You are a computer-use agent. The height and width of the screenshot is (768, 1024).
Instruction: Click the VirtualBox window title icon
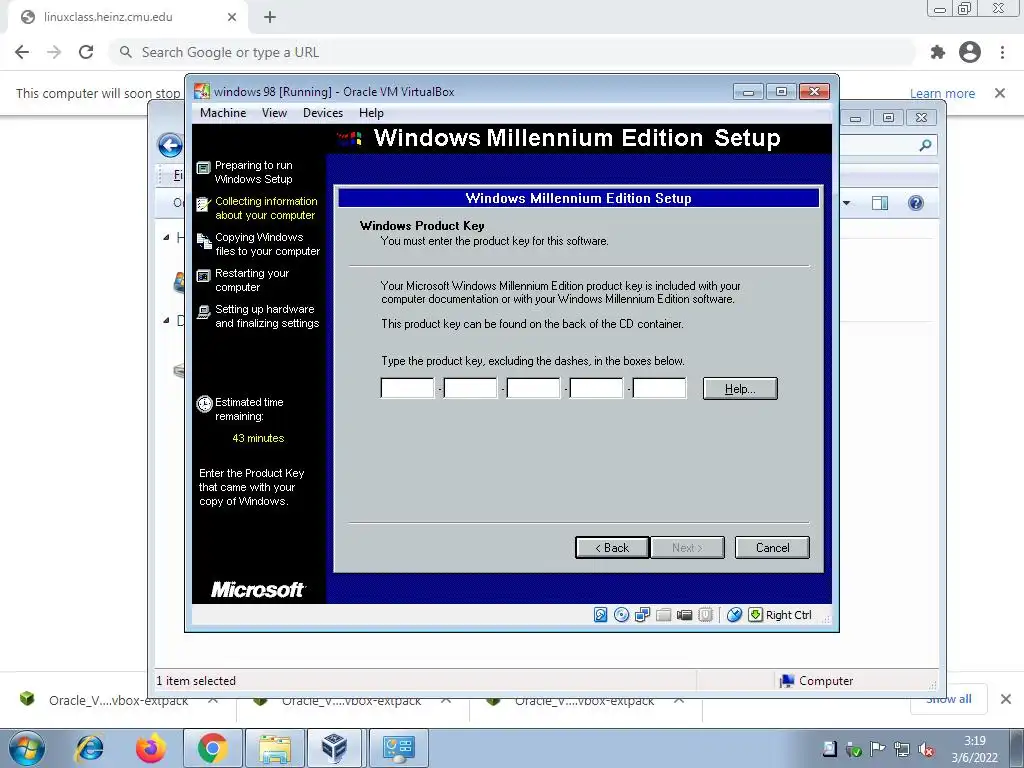[202, 91]
